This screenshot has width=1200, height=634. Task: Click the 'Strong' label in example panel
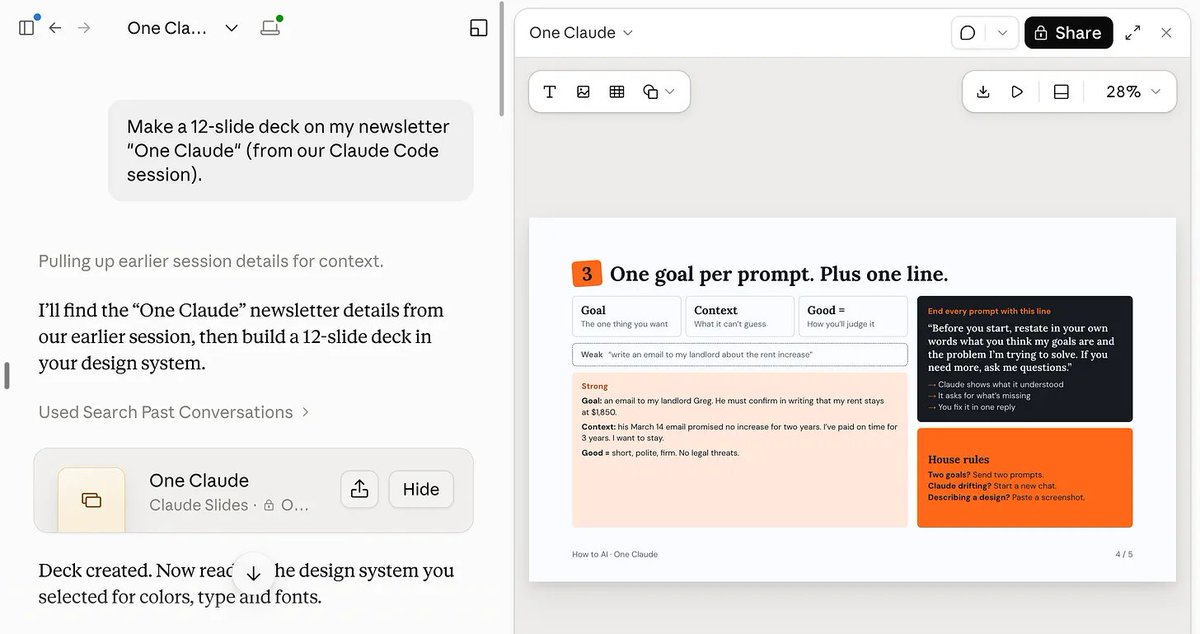[595, 386]
